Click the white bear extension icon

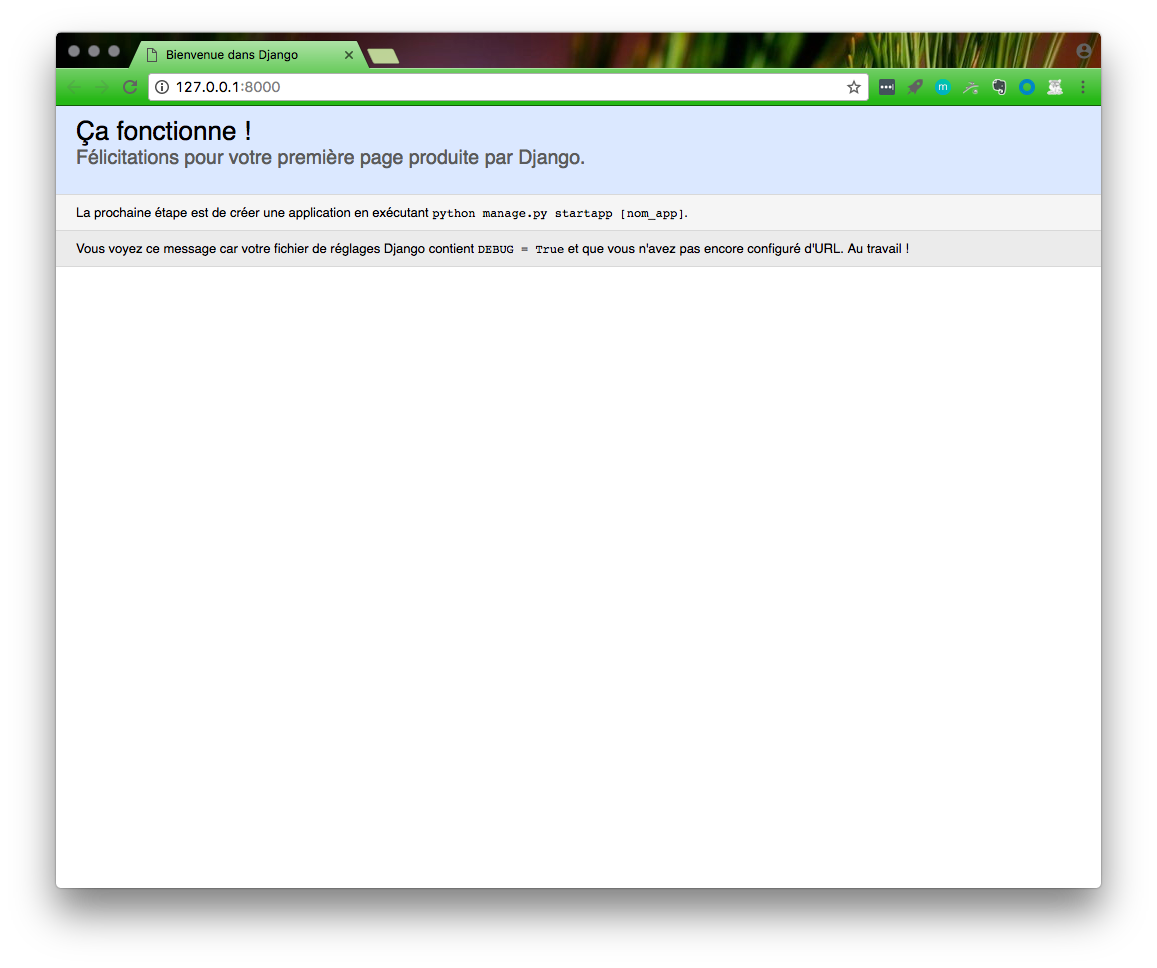pyautogui.click(x=1054, y=87)
